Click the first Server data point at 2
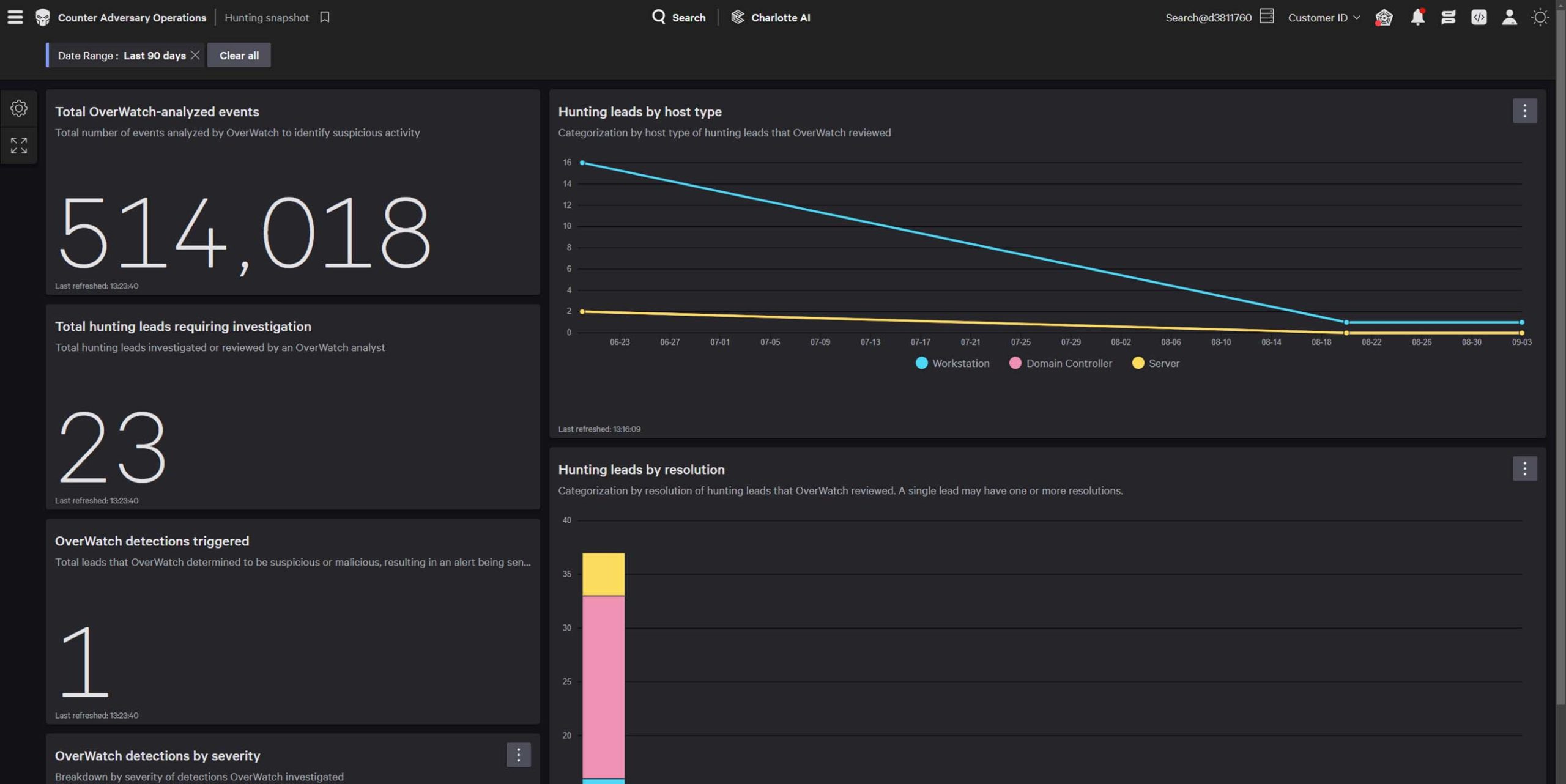 pos(582,311)
